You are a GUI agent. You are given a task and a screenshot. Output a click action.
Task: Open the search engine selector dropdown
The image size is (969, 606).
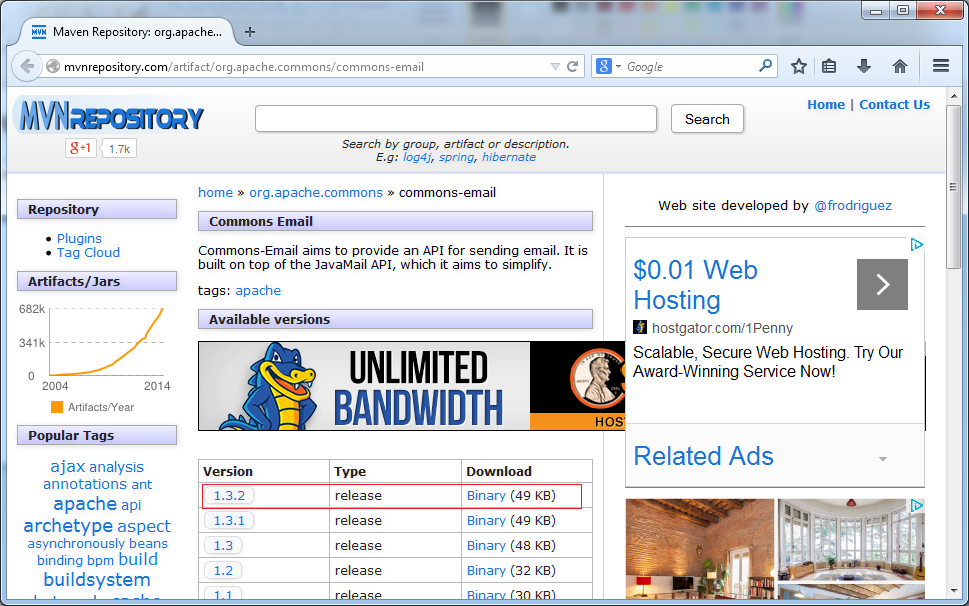tap(608, 66)
